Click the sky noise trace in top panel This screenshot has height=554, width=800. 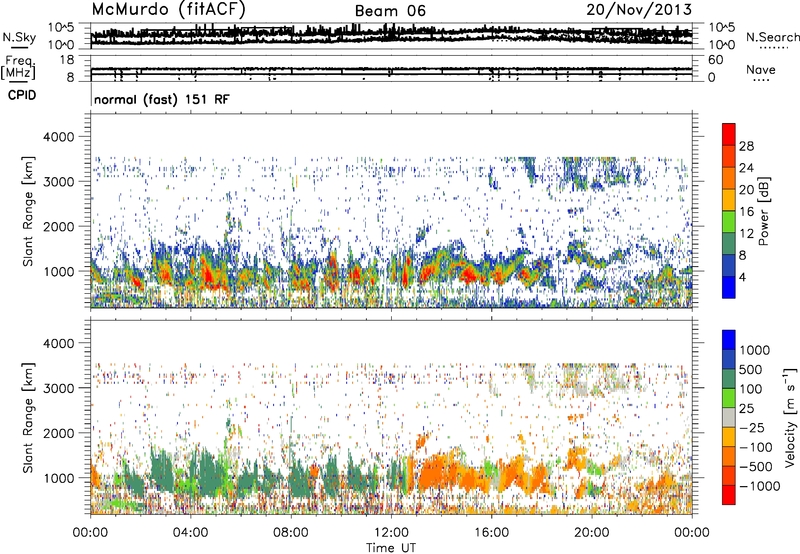pyautogui.click(x=391, y=35)
